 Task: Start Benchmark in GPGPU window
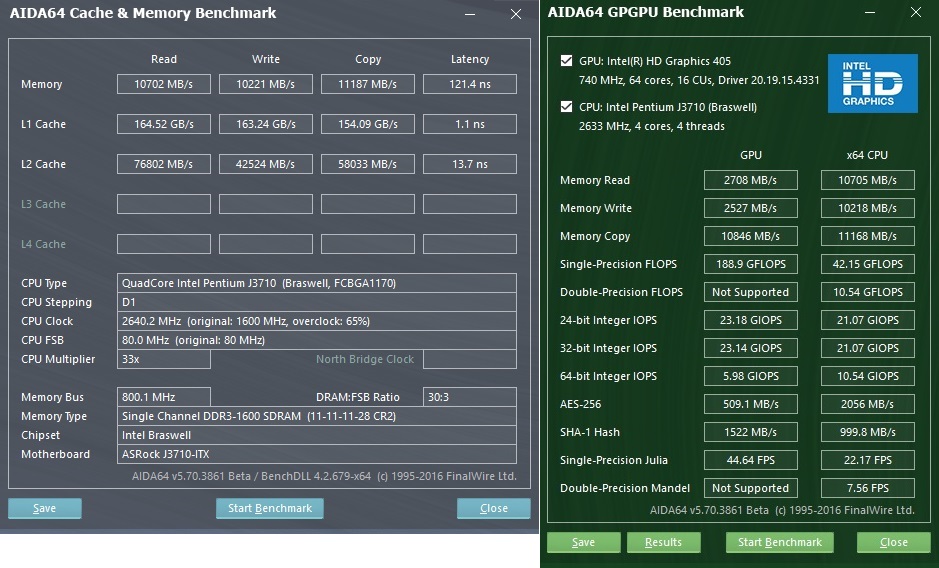pos(780,542)
